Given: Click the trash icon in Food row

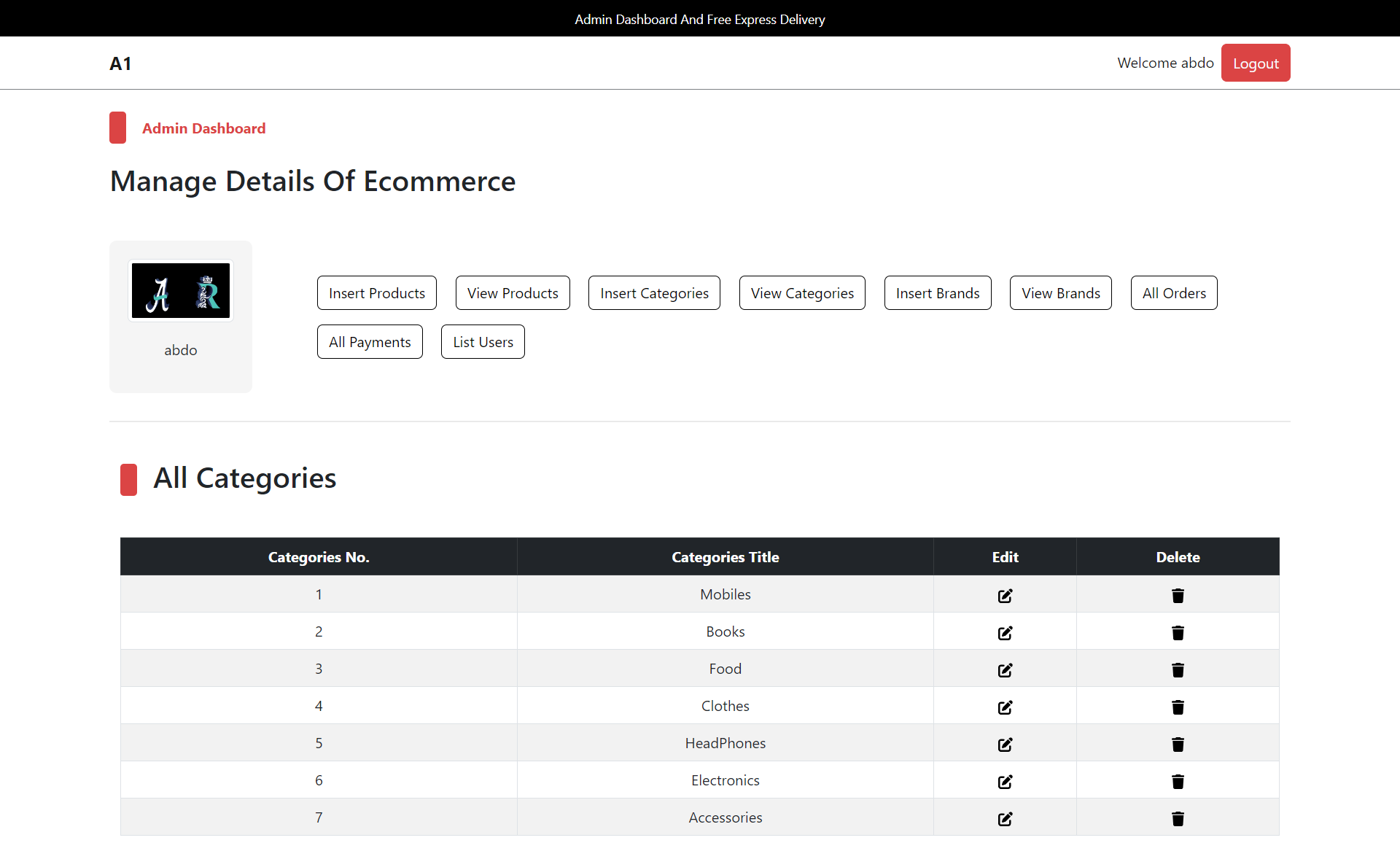Looking at the screenshot, I should coord(1178,670).
